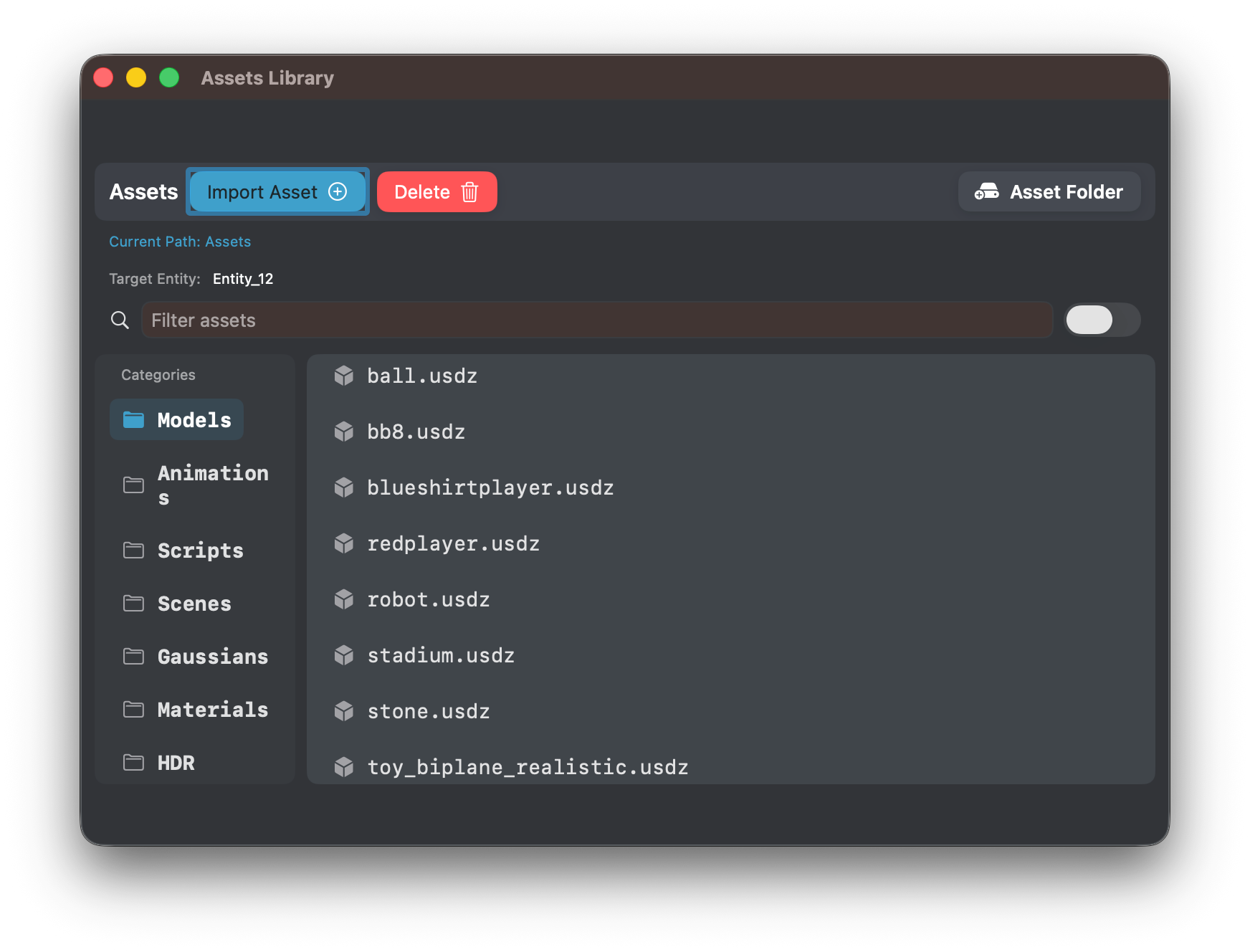1250x952 pixels.
Task: Click the folder icon next to HDR
Action: point(133,763)
